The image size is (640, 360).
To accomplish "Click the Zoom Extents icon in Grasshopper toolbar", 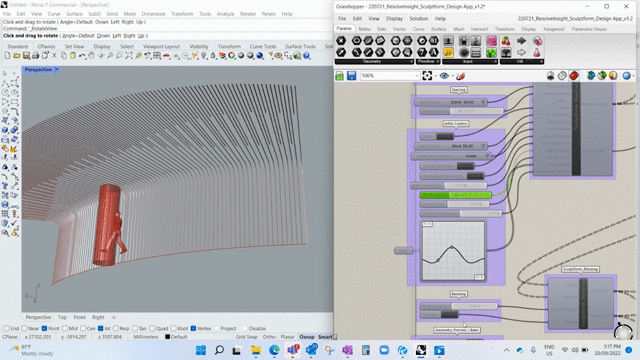I will tap(427, 76).
